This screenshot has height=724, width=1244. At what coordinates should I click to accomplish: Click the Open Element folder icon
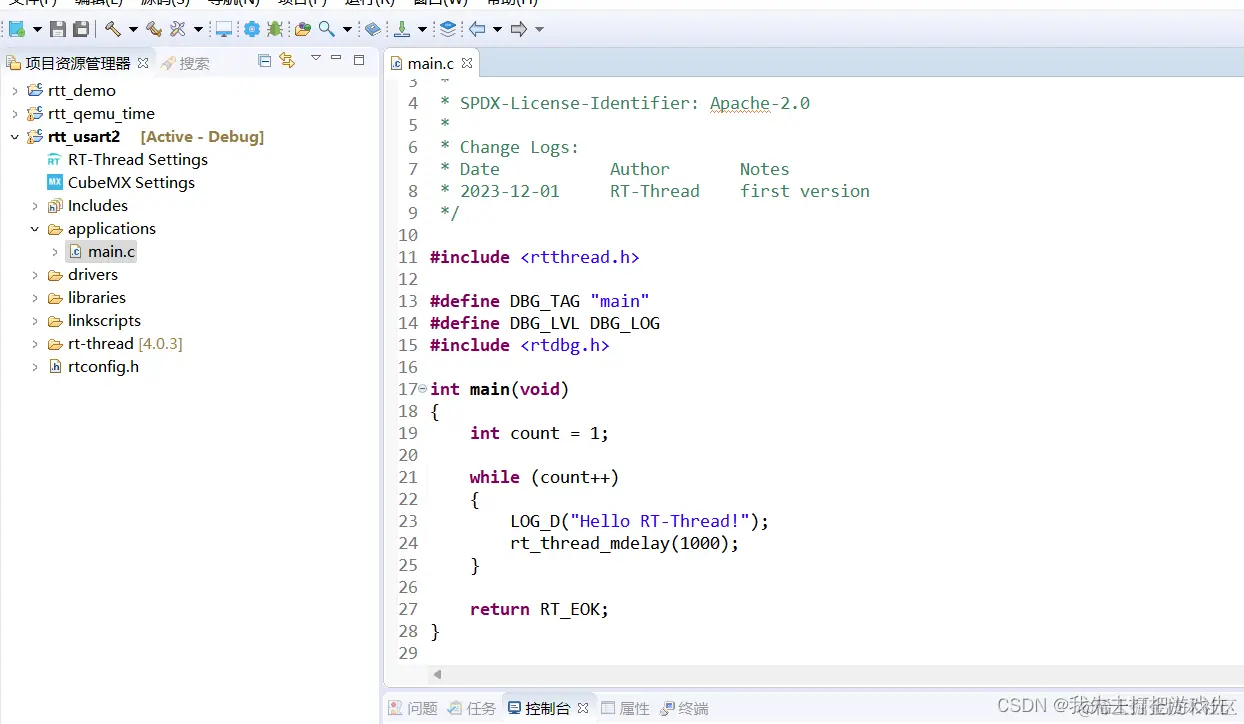point(302,29)
